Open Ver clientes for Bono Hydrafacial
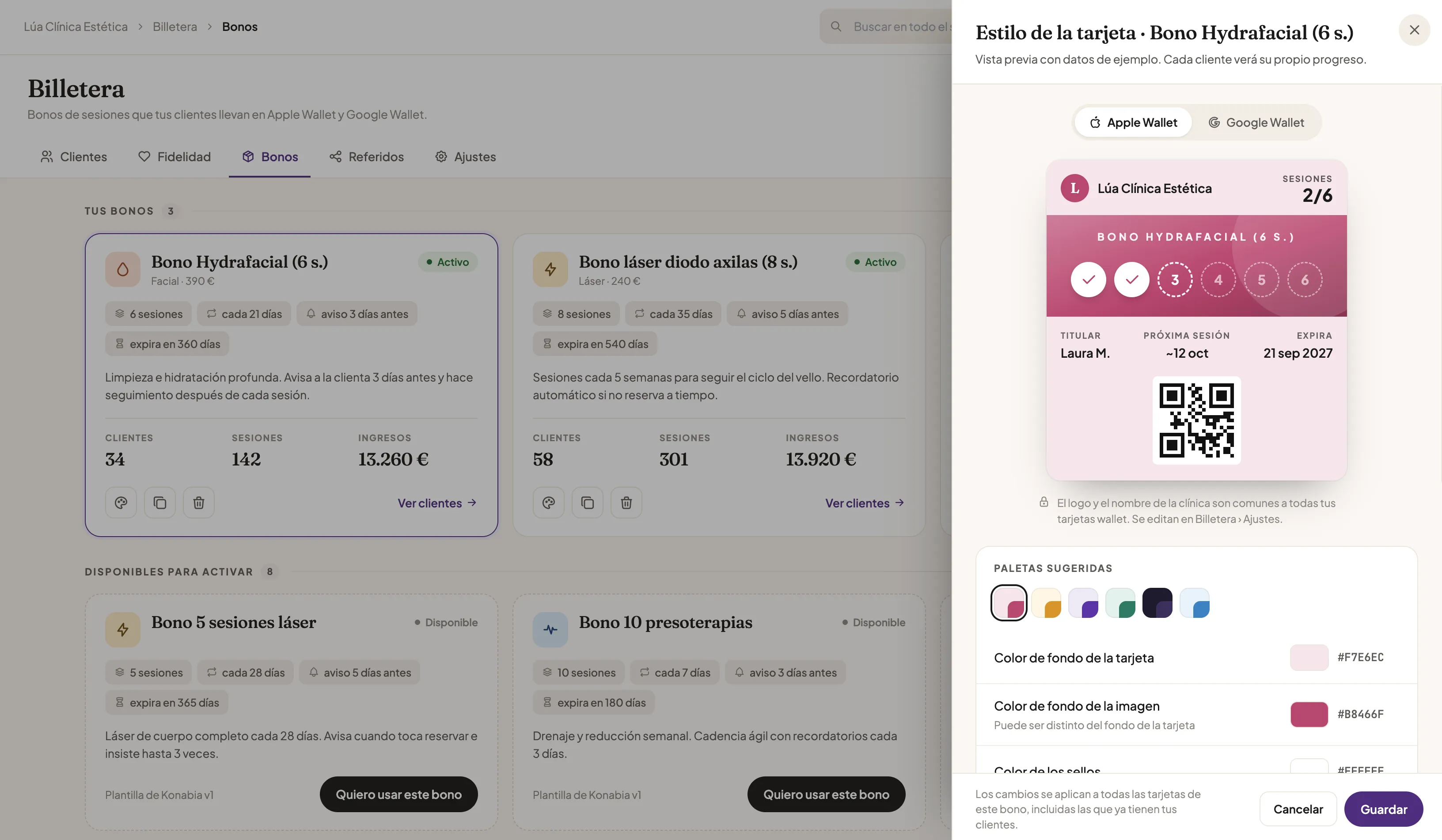This screenshot has width=1442, height=840. point(437,503)
